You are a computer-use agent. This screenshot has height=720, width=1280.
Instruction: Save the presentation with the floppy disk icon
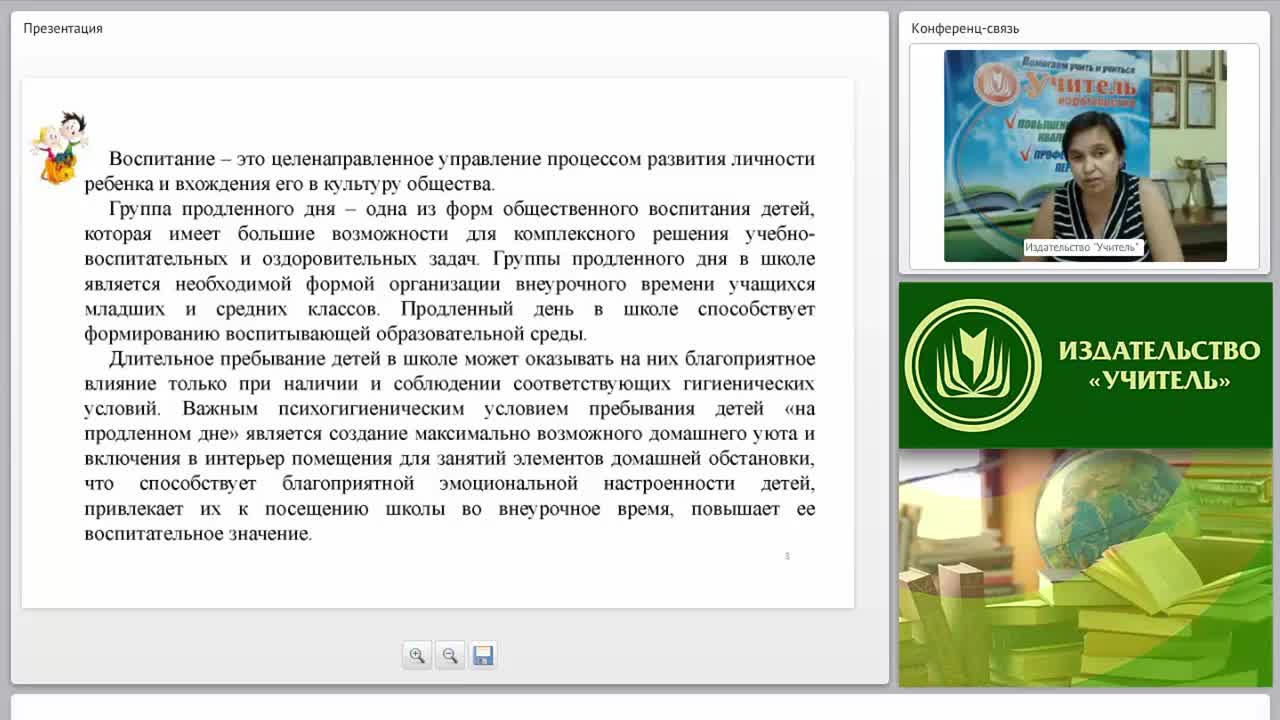point(483,655)
